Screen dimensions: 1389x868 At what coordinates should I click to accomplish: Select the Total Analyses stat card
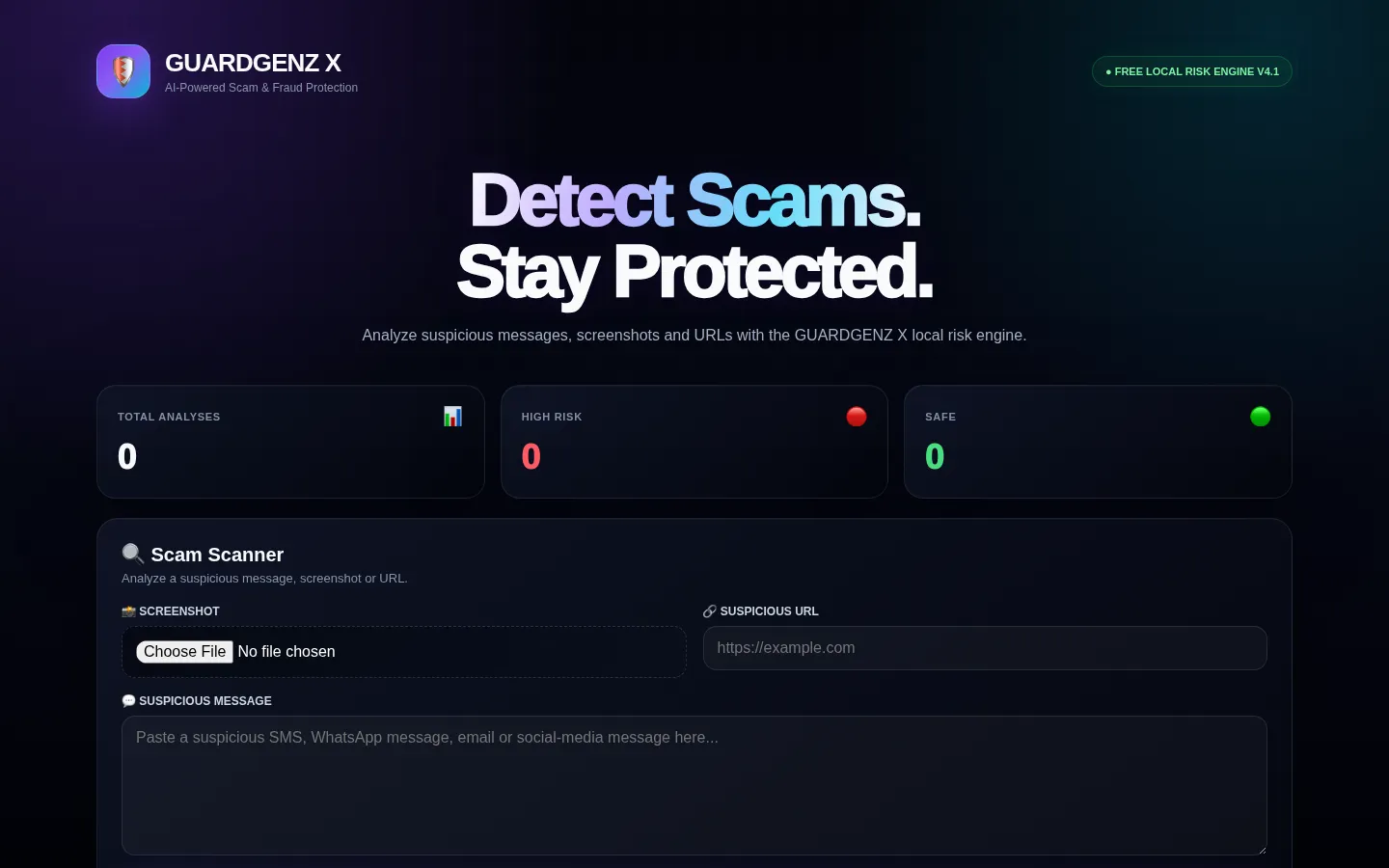(x=290, y=442)
